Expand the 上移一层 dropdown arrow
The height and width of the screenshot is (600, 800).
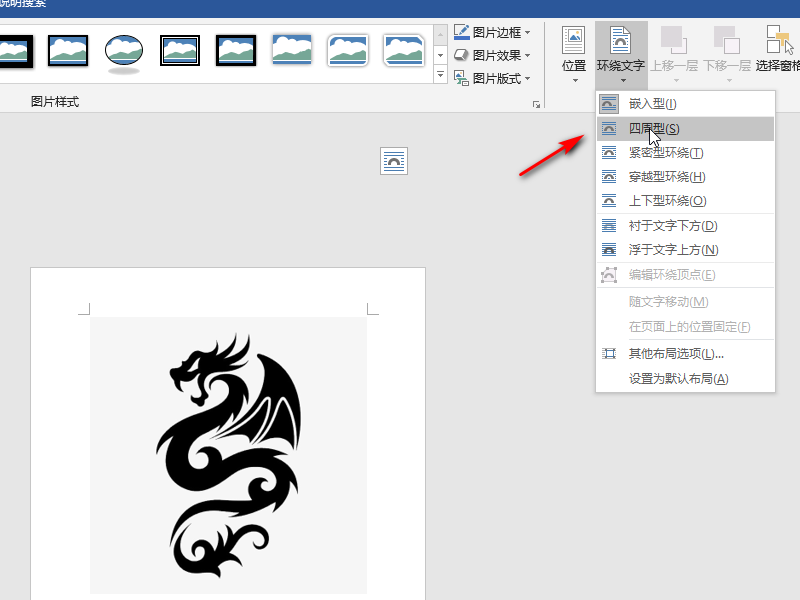point(676,81)
